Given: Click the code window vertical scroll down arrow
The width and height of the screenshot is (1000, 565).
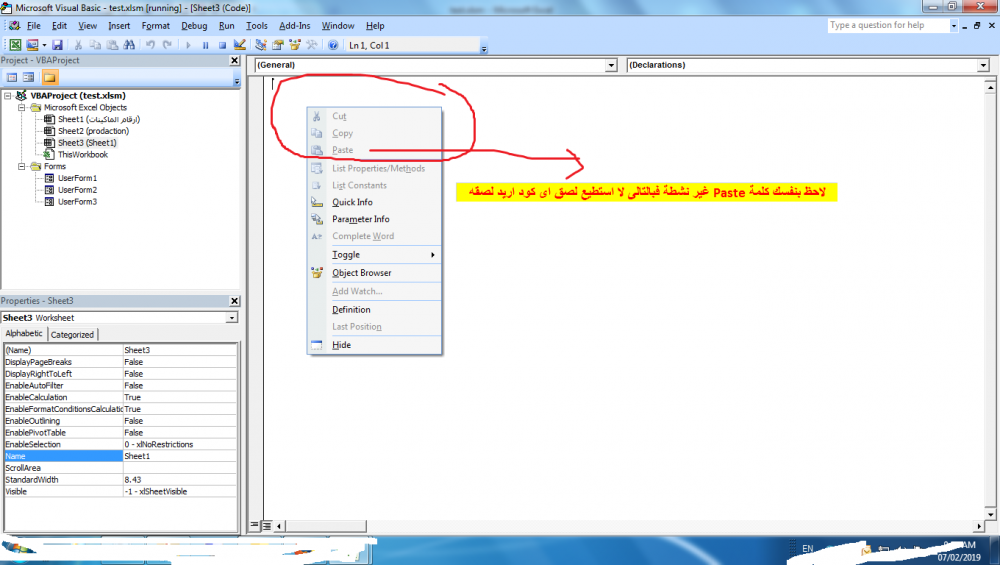Looking at the screenshot, I should 990,514.
